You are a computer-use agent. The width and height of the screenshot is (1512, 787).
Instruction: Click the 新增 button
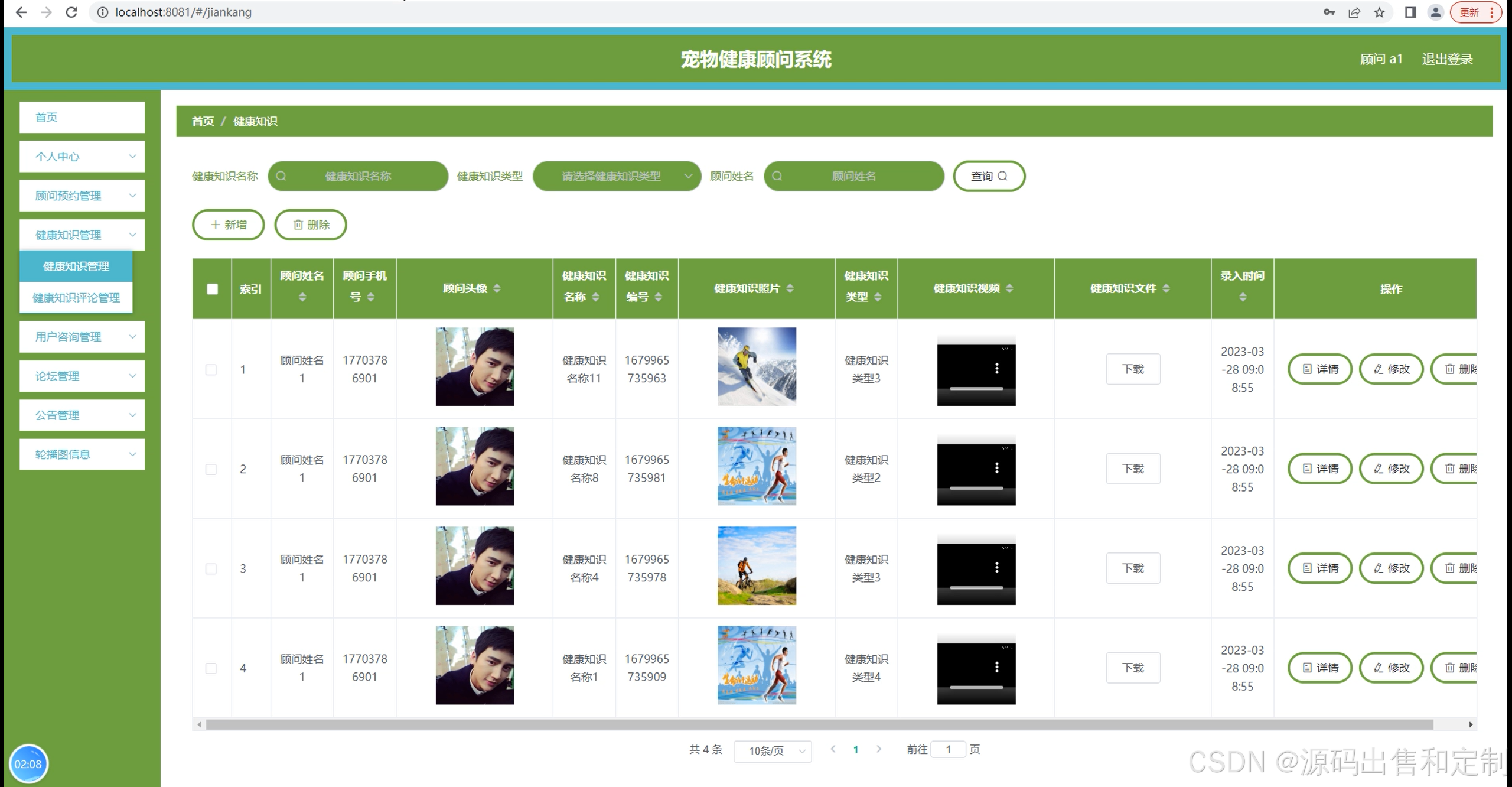pyautogui.click(x=229, y=225)
